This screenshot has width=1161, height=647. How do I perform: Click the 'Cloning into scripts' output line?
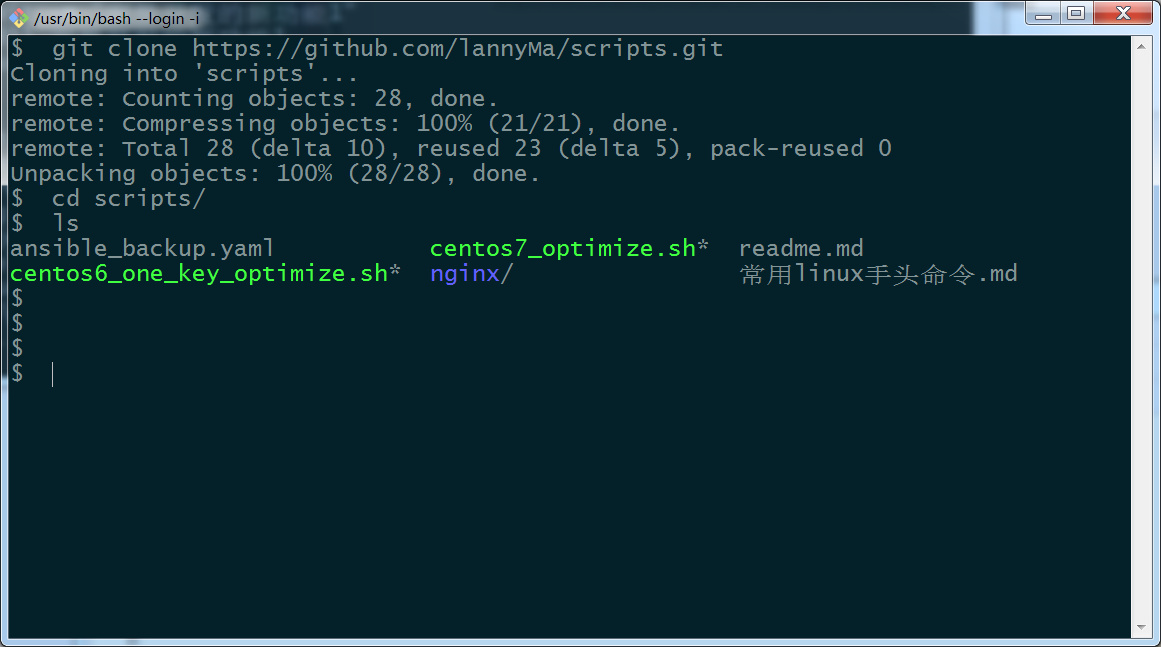184,74
